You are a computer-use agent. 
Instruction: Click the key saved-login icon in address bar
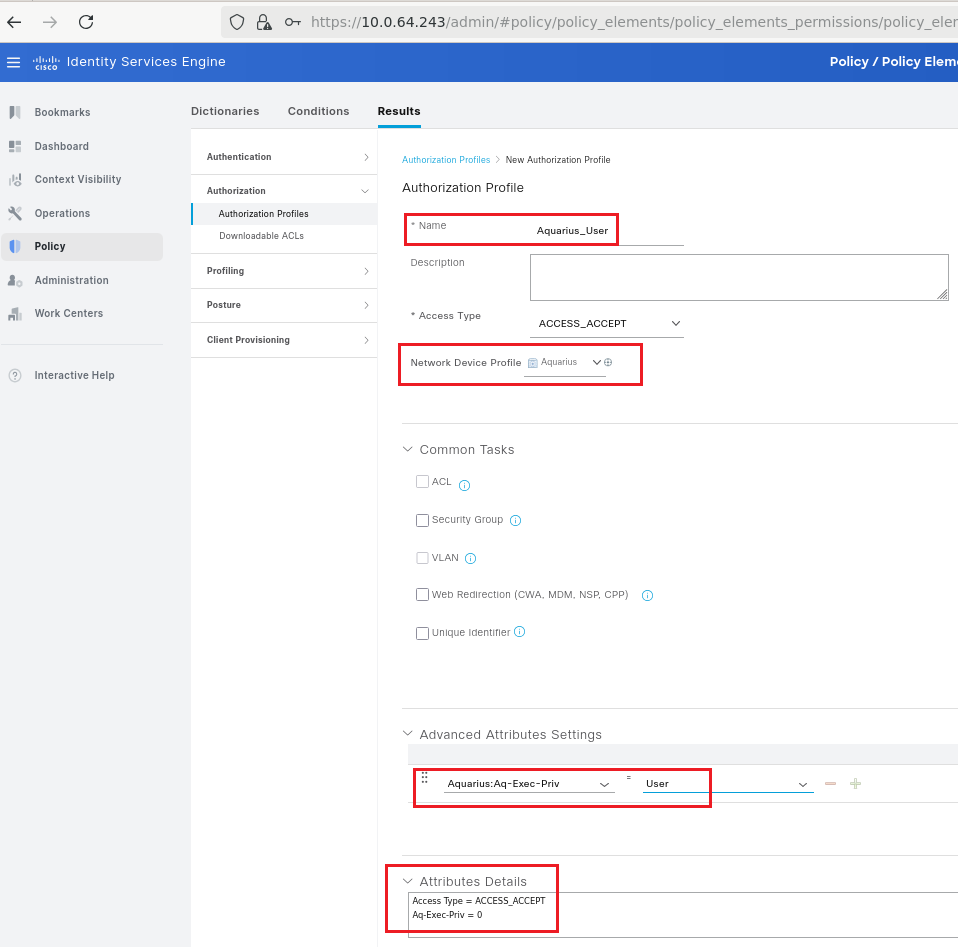click(x=293, y=23)
